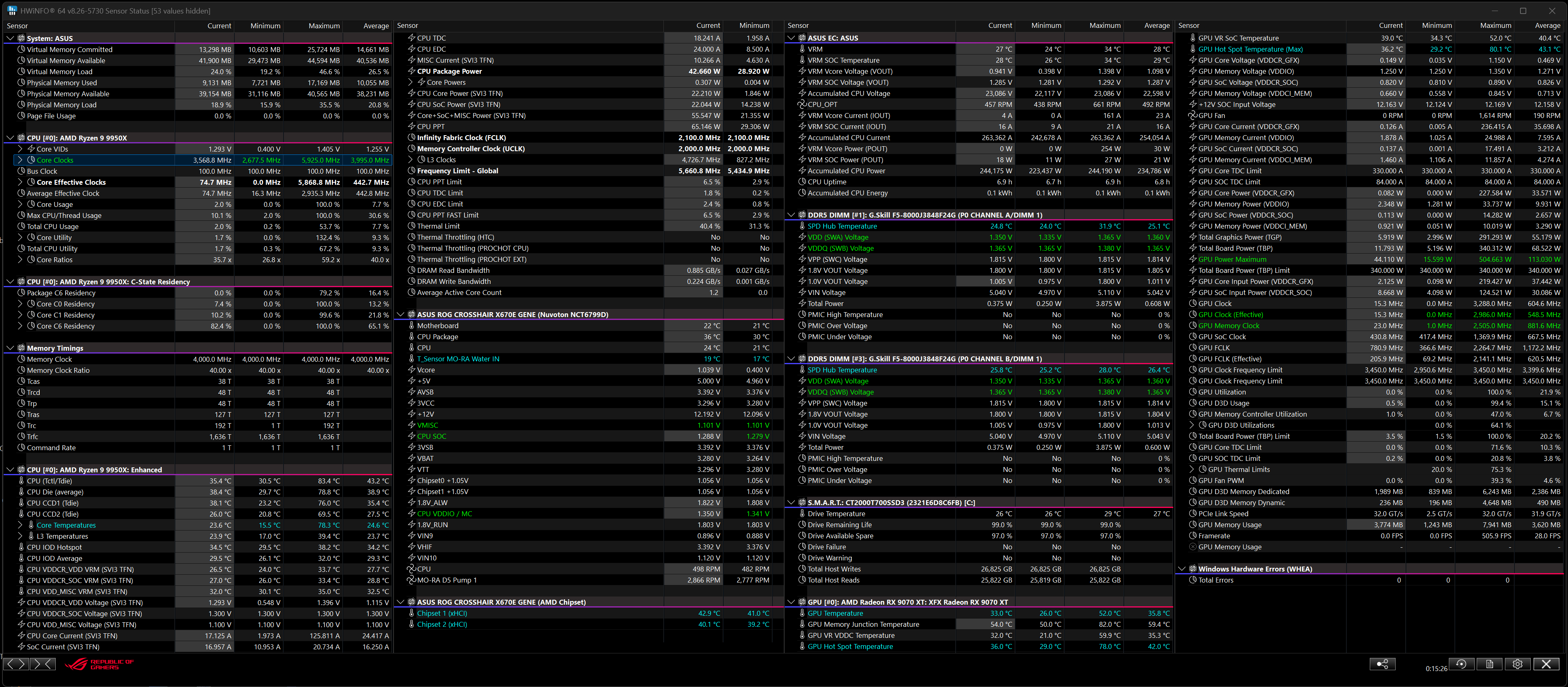Expand the Core Effective Clocks row
This screenshot has height=687, width=1568.
click(20, 182)
